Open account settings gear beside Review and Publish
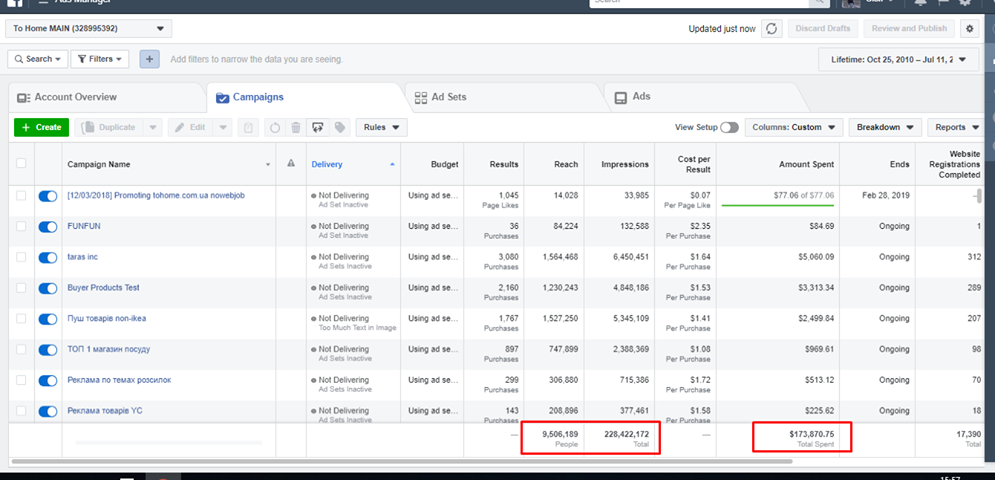 click(x=969, y=29)
